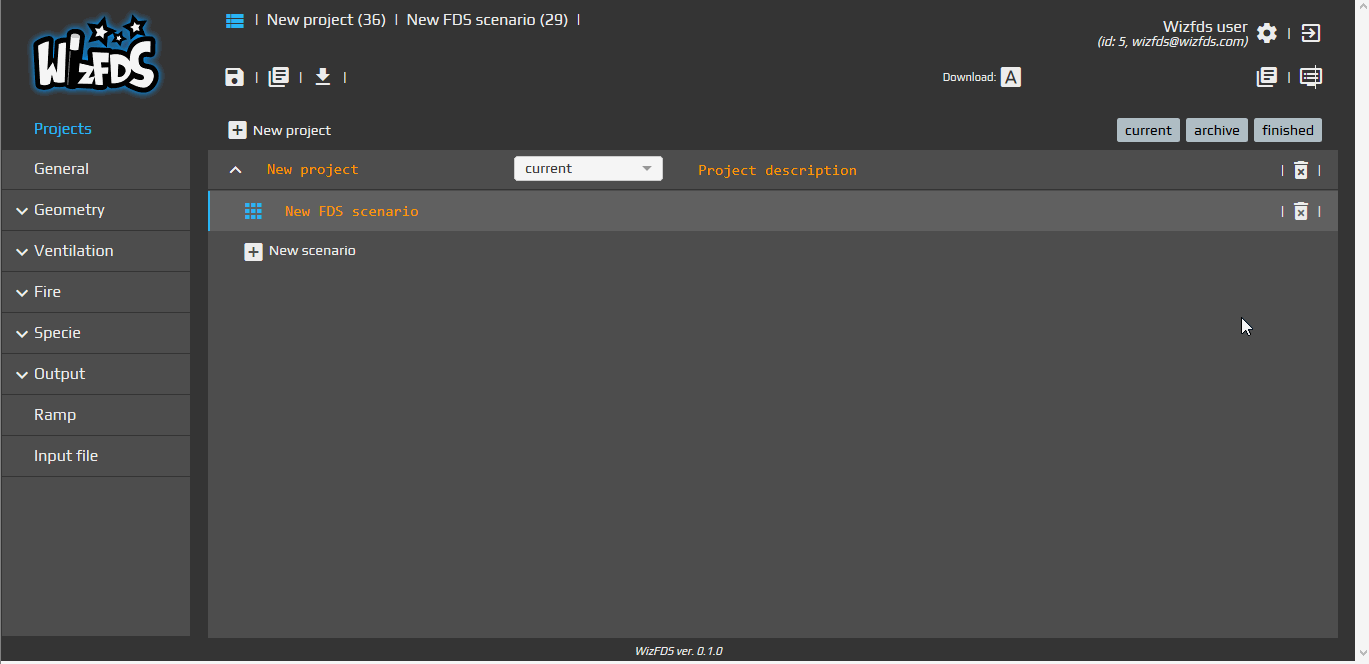
Task: Open the current status dropdown
Action: 587,168
